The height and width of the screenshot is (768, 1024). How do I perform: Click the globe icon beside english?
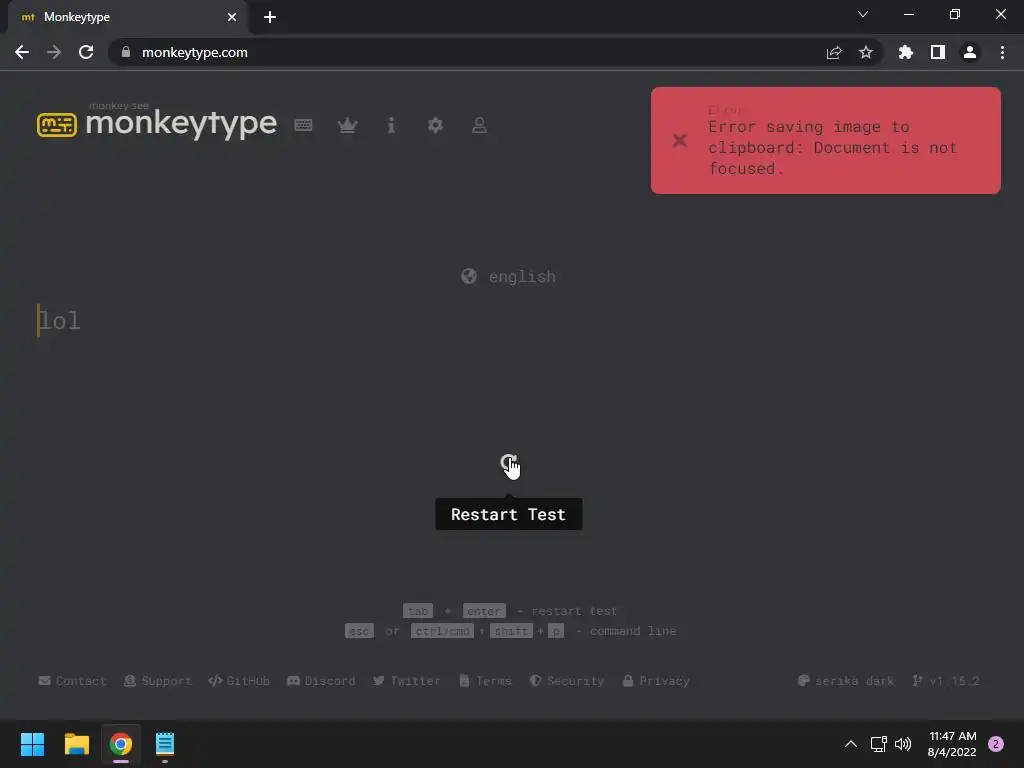[469, 276]
